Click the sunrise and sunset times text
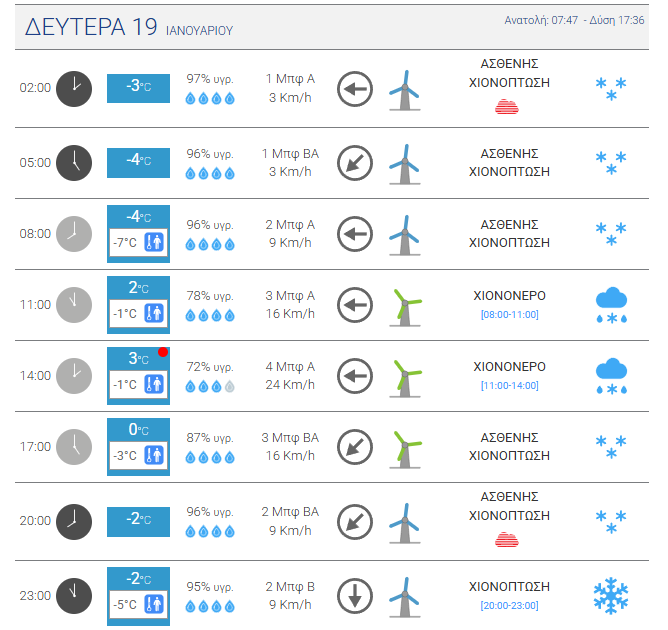 tap(573, 20)
